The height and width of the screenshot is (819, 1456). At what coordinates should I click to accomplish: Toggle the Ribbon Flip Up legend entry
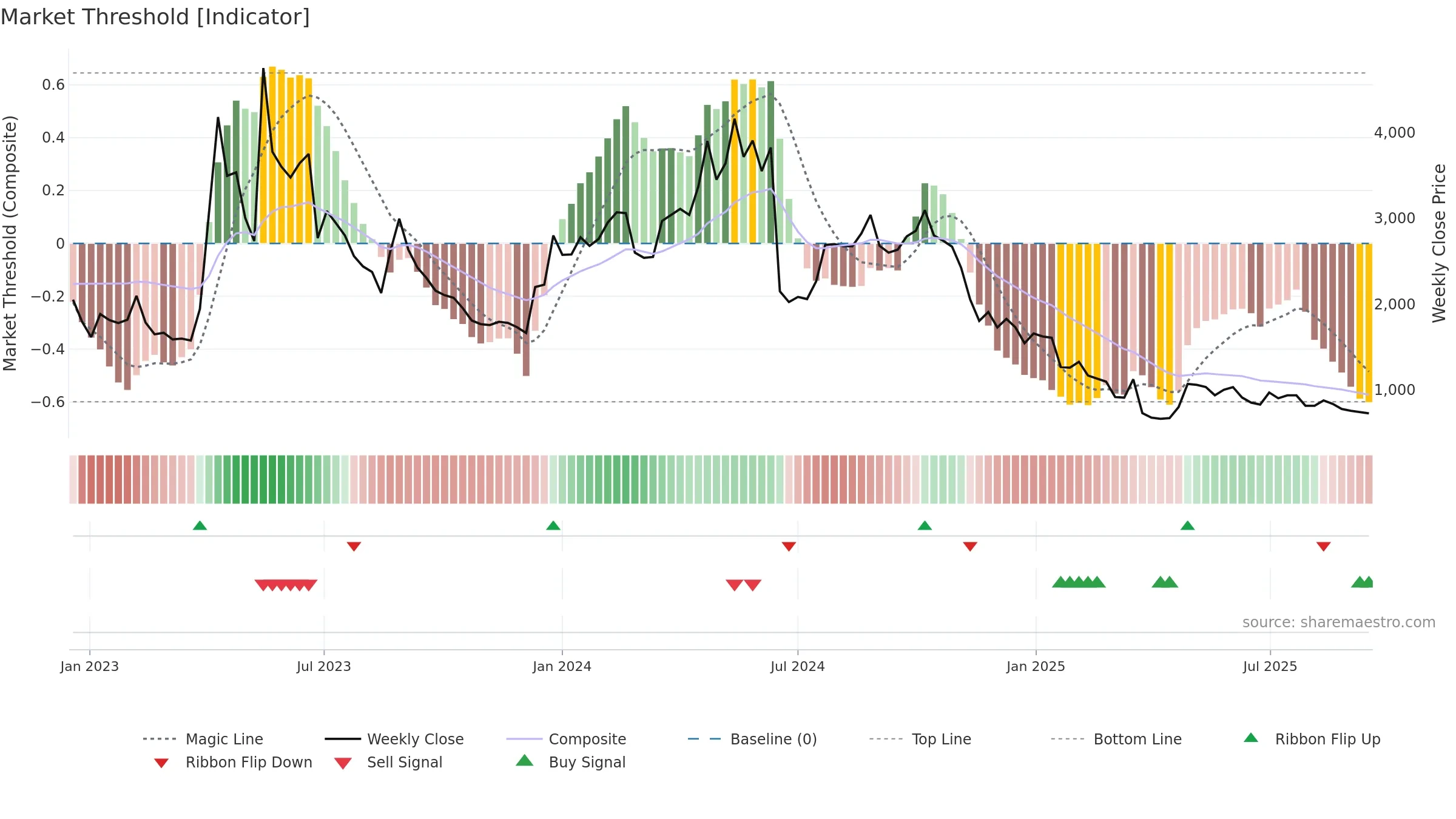point(1312,739)
